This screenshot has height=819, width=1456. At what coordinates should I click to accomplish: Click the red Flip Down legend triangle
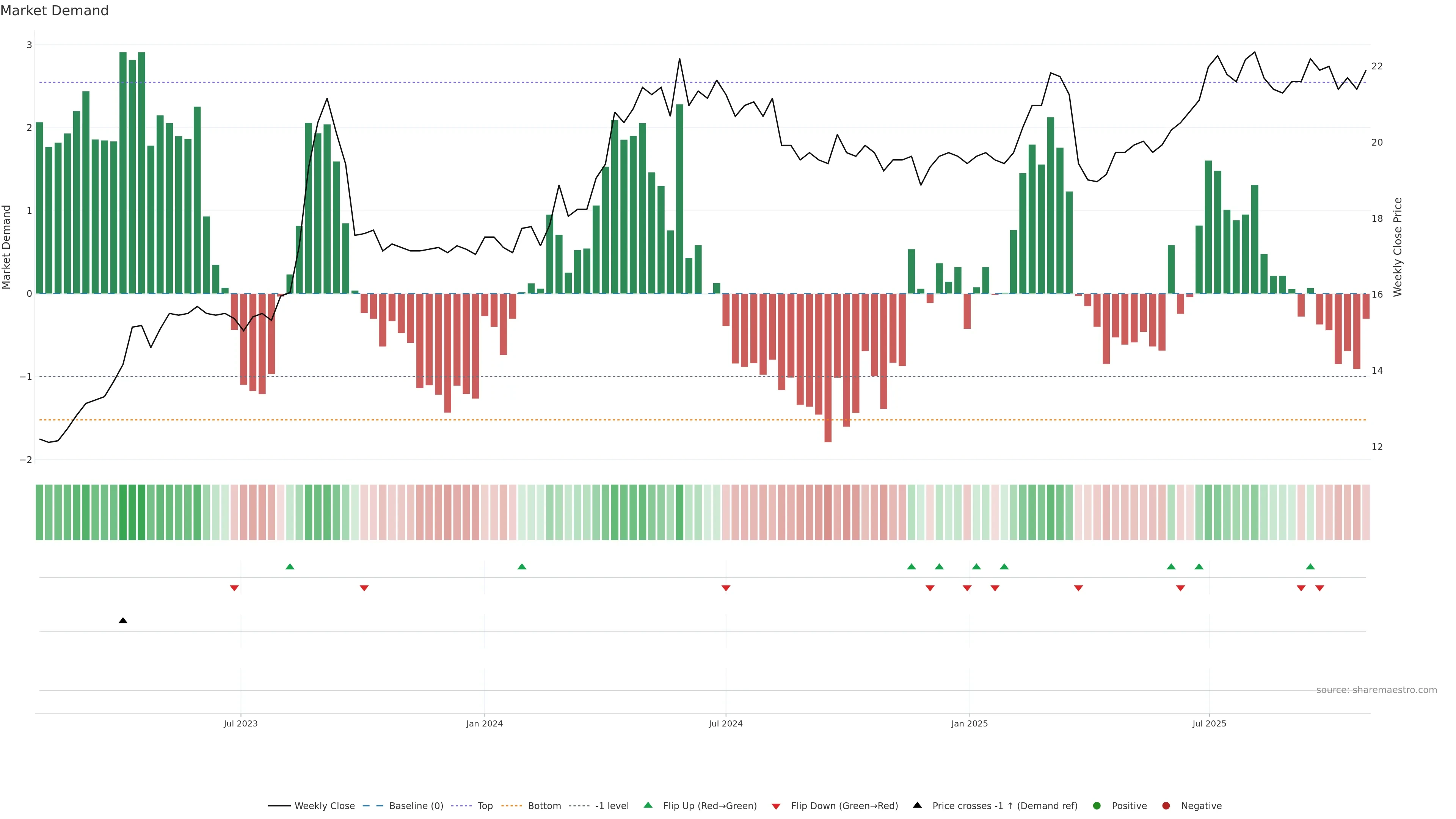point(775,806)
